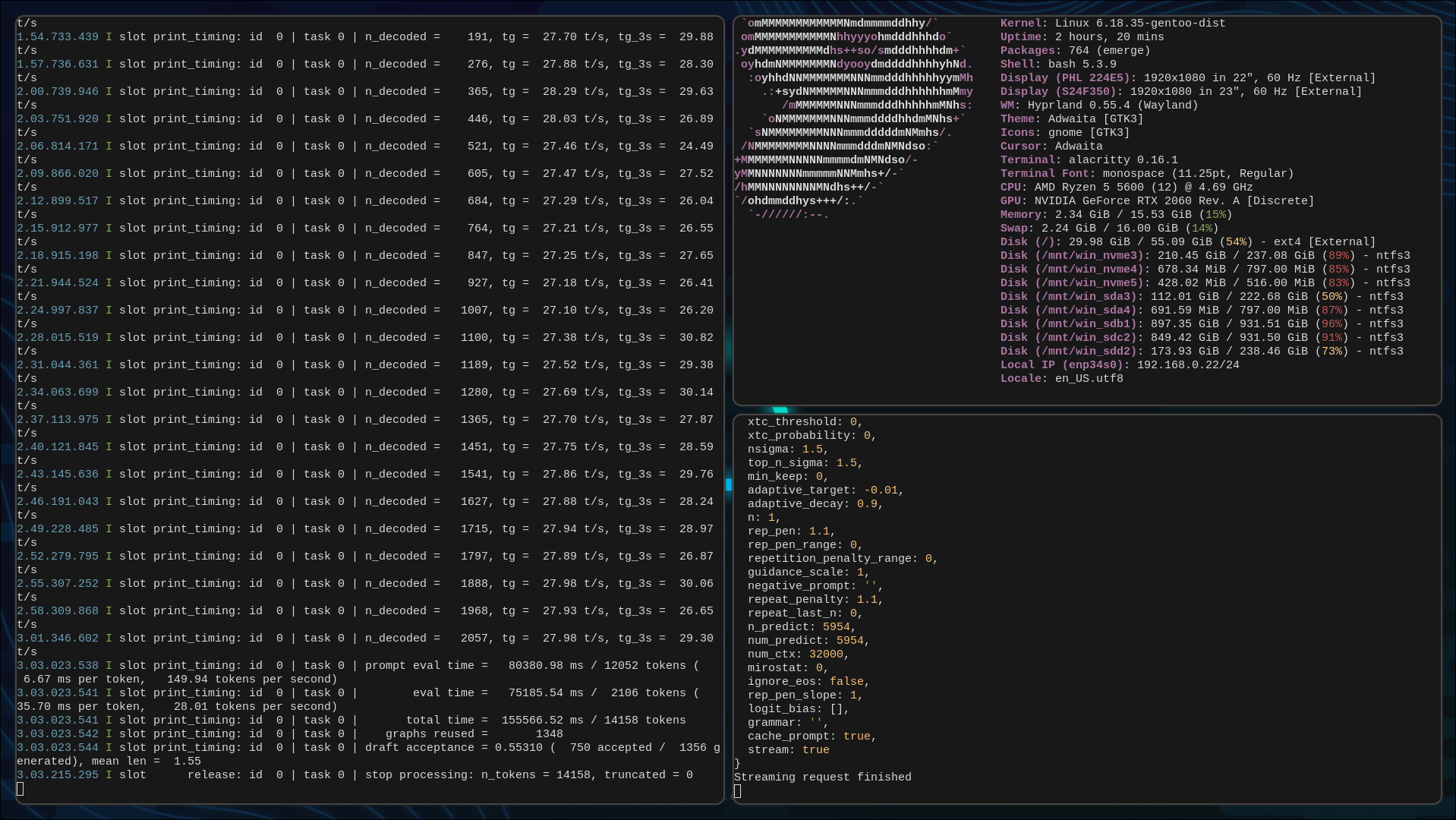Click the 'adaptive_target: -0.01' parameter
Screen dimensions: 1456x820
pyautogui.click(x=826, y=490)
